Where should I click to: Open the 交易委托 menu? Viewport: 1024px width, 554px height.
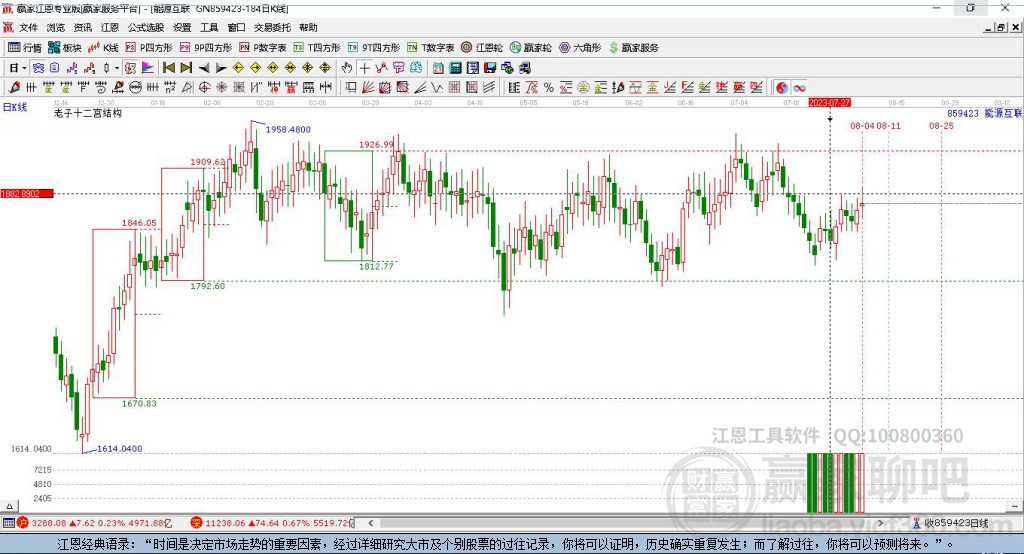click(x=272, y=27)
